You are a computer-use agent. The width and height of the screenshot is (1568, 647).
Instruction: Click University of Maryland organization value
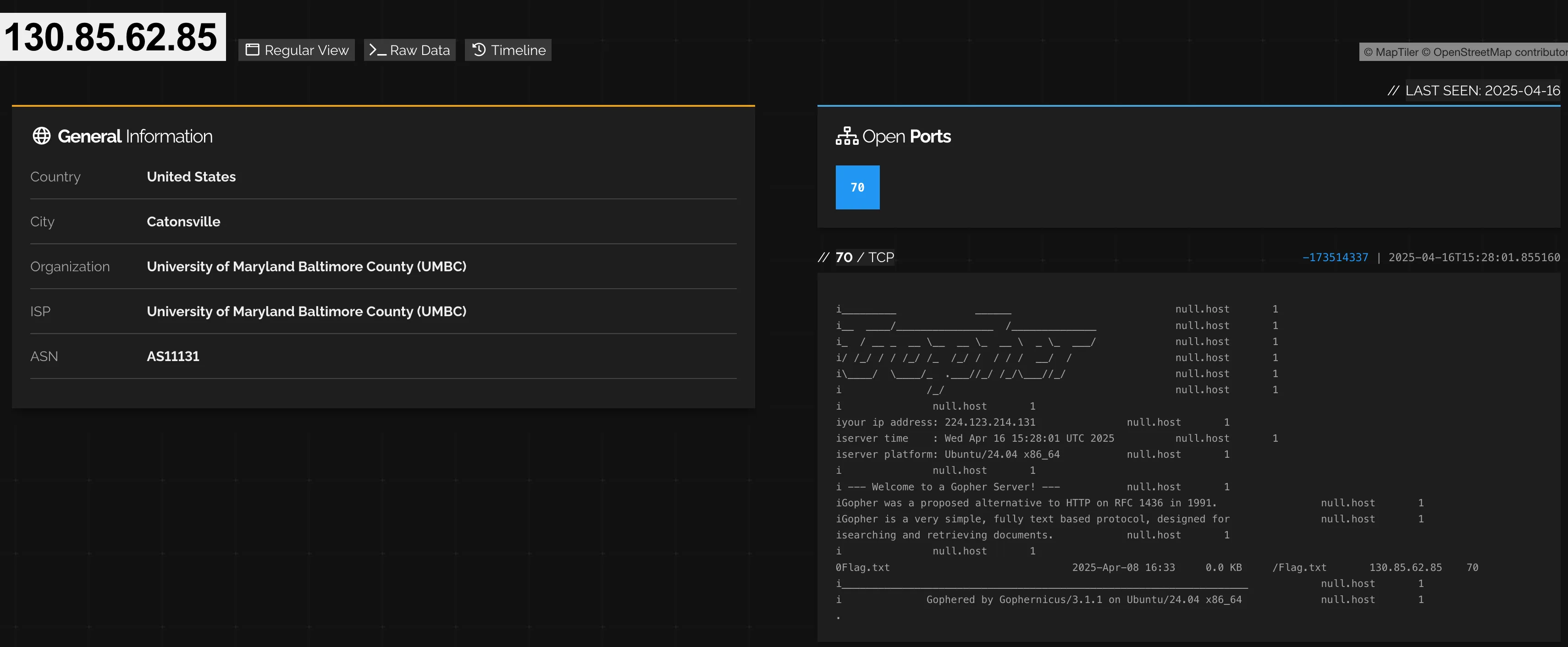[306, 266]
